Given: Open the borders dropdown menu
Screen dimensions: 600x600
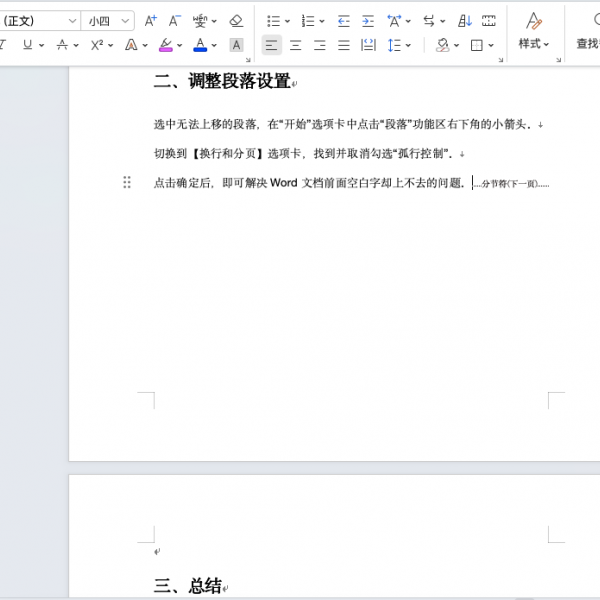Looking at the screenshot, I should click(490, 45).
